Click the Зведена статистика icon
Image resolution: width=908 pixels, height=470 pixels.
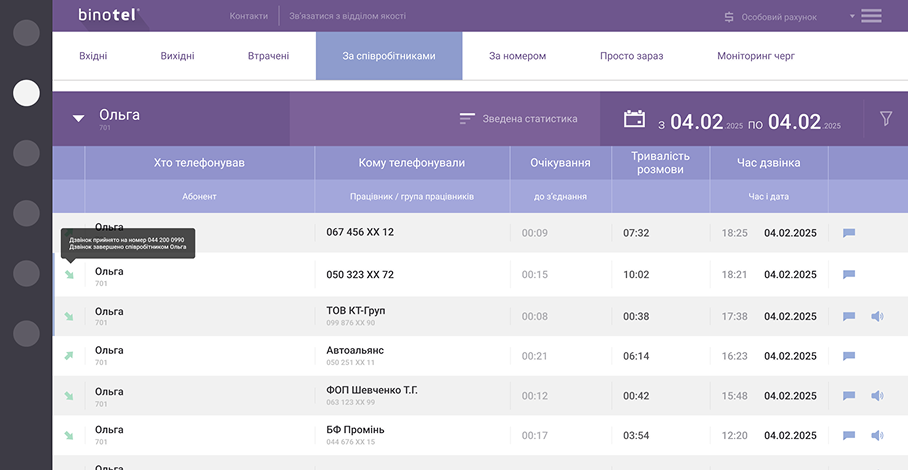click(467, 119)
